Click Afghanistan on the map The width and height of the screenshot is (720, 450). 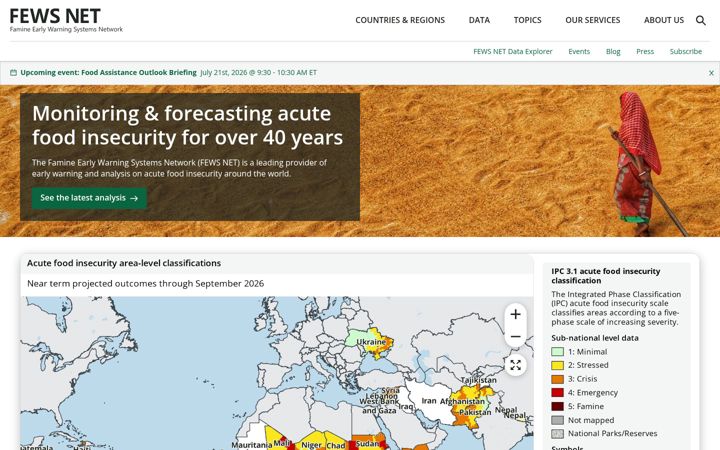tap(462, 401)
